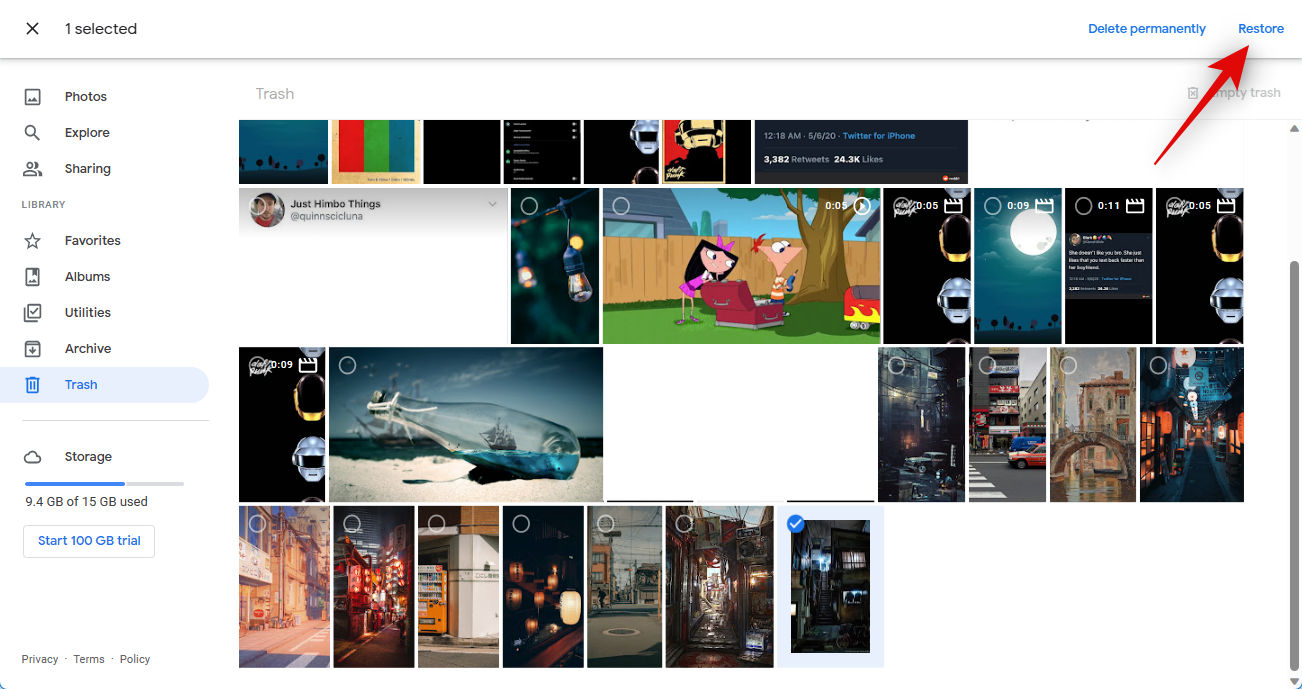Screen dimensions: 1302x689
Task: Go to Sharing label in sidebar
Action: tap(88, 169)
